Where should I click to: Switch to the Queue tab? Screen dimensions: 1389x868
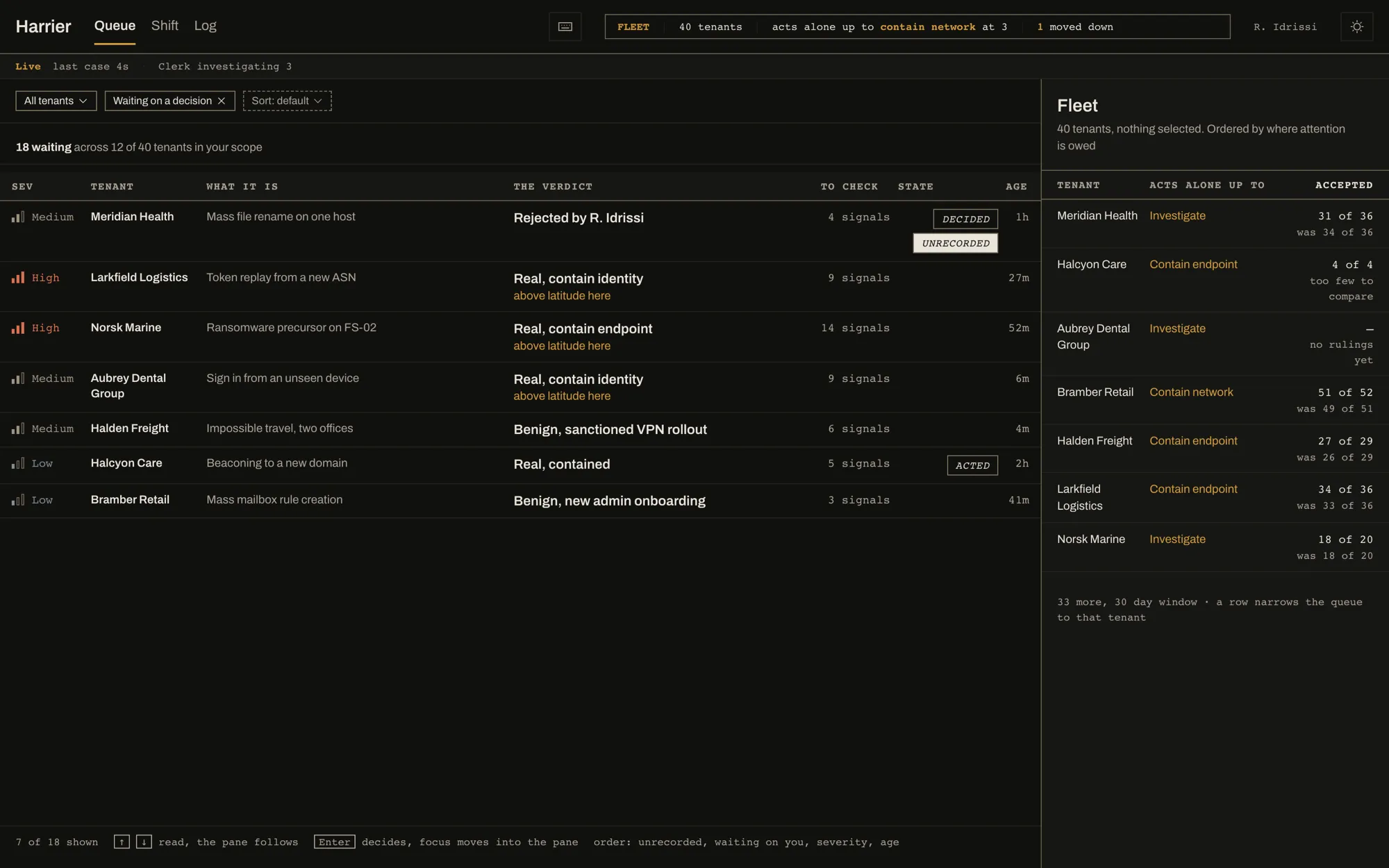point(115,26)
